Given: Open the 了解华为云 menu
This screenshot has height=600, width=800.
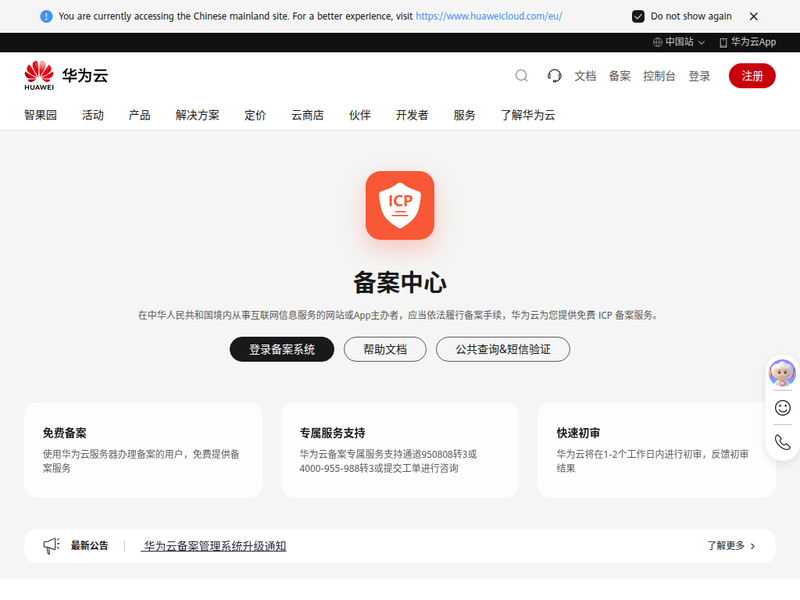Looking at the screenshot, I should coord(528,115).
